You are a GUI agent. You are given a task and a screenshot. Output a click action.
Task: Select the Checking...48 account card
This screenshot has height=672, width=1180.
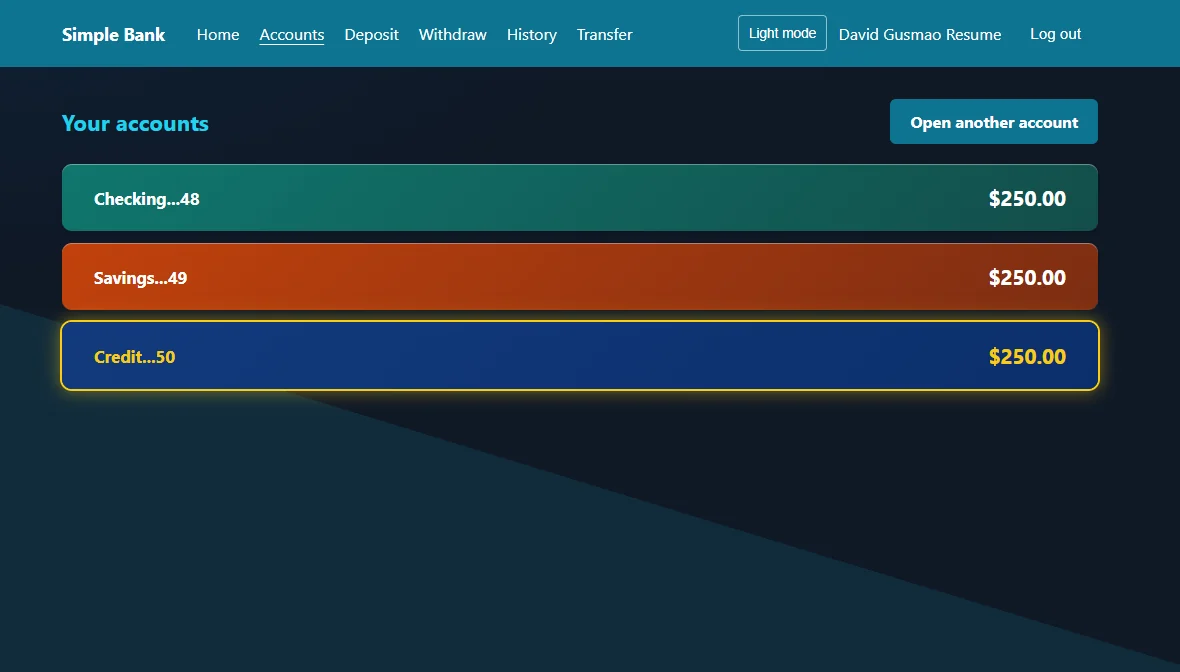(579, 198)
